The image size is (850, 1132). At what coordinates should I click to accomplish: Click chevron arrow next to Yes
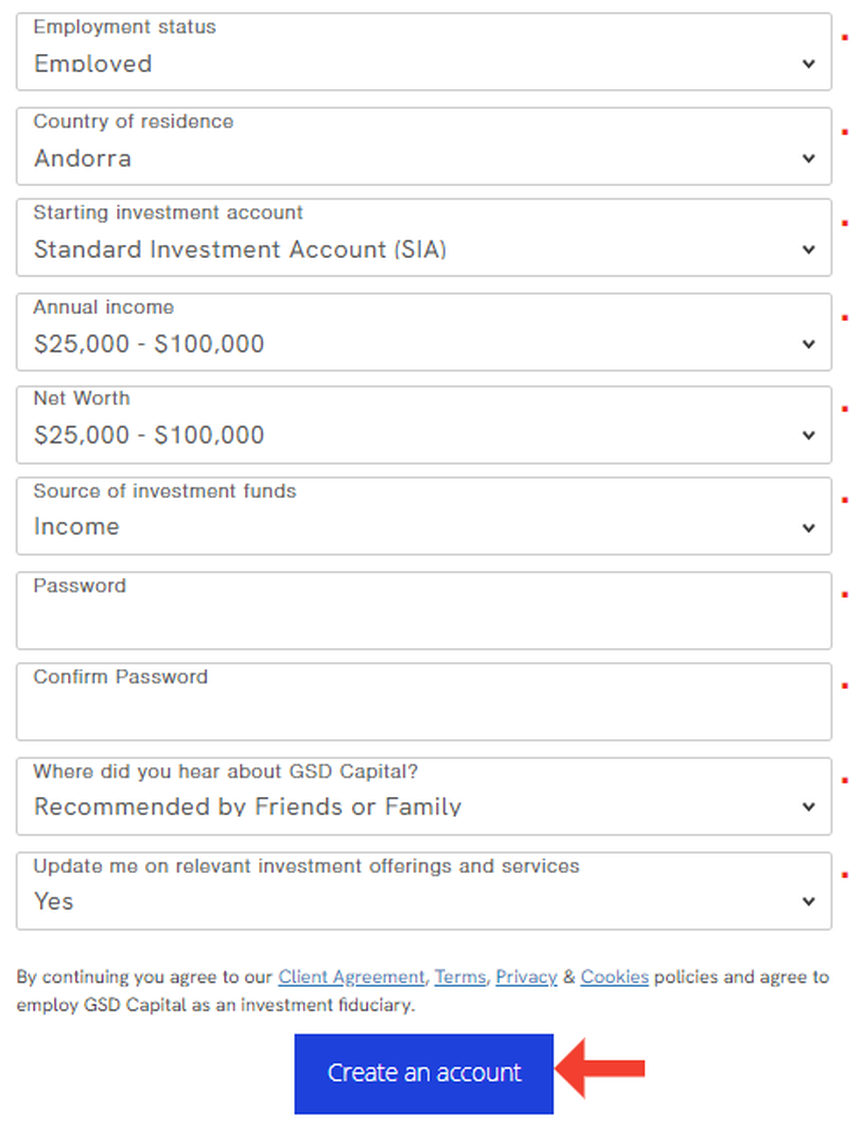pyautogui.click(x=809, y=902)
